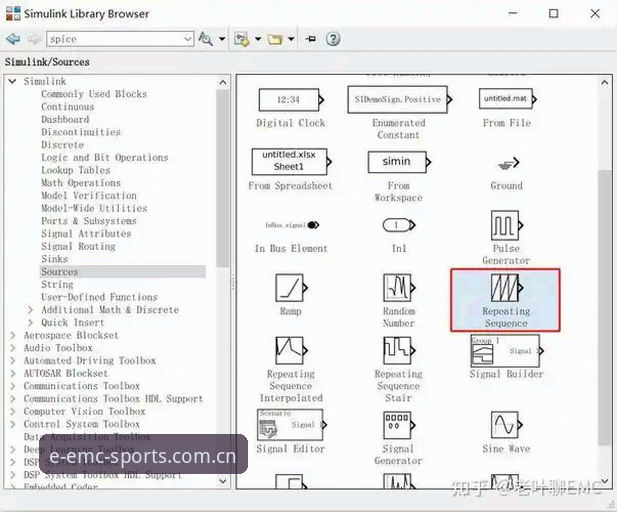617x512 pixels.
Task: Open the Model-Wide Utilities library
Action: tap(94, 208)
